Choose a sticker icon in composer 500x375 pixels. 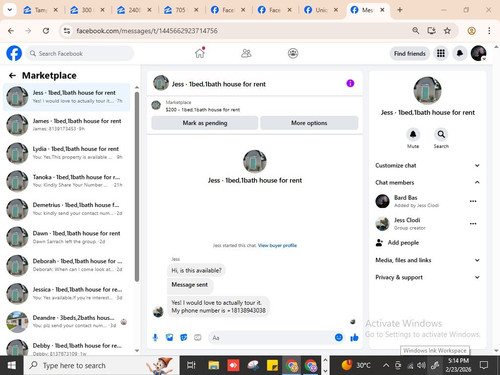[x=184, y=338]
